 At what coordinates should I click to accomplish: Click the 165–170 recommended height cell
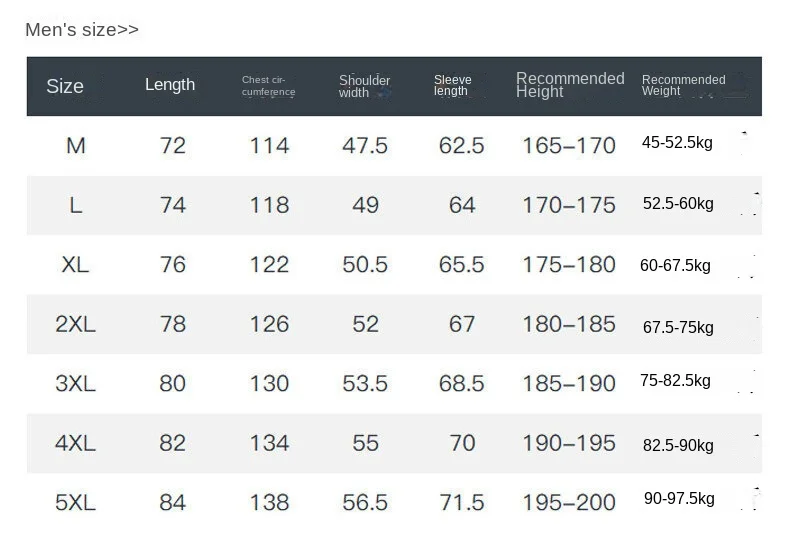569,146
